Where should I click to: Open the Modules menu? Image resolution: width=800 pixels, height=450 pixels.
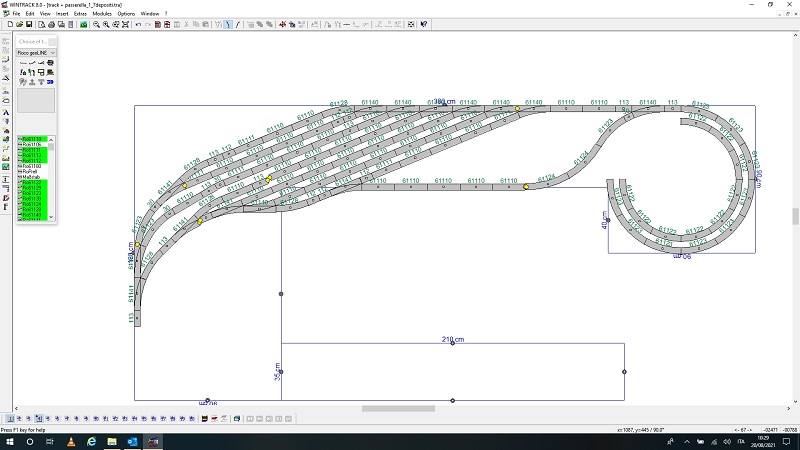[x=102, y=13]
